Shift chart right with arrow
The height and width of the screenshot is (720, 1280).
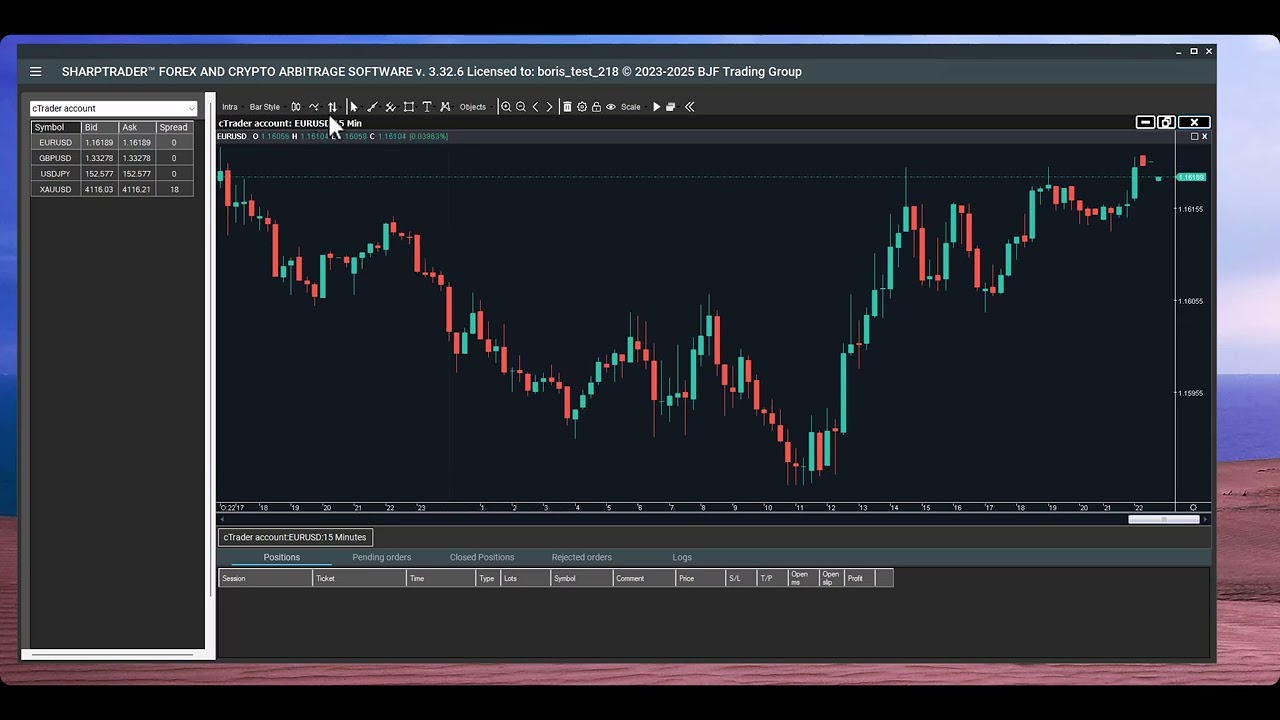(549, 107)
